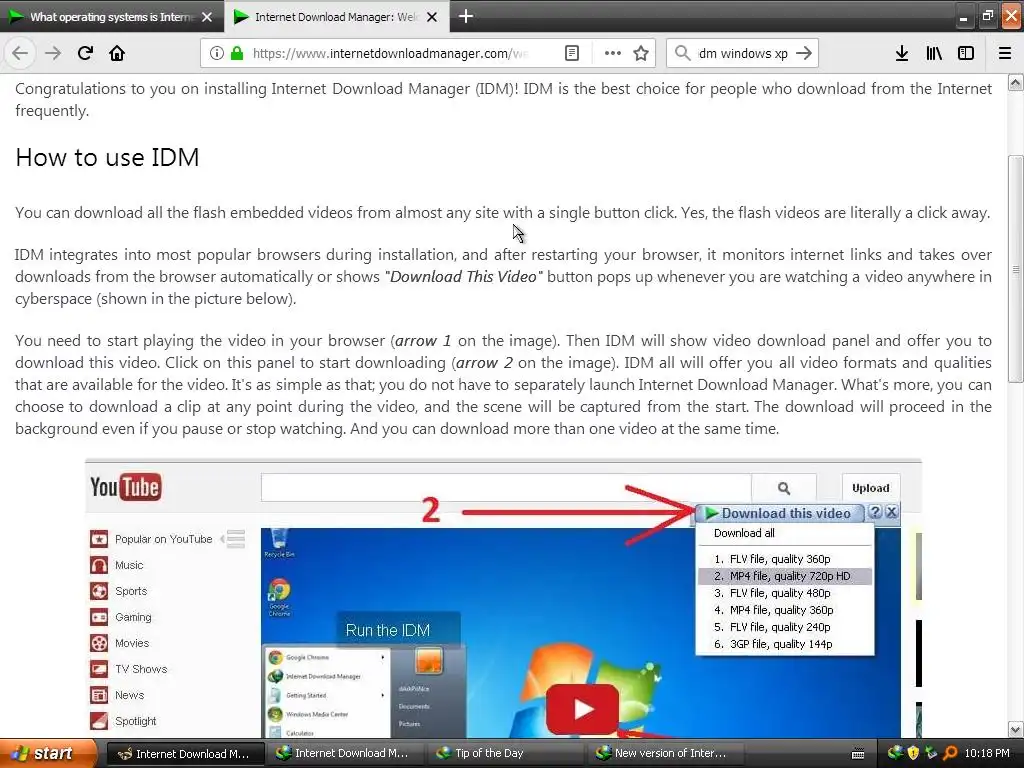The height and width of the screenshot is (768, 1024).
Task: Toggle reader view for this page
Action: coord(571,53)
